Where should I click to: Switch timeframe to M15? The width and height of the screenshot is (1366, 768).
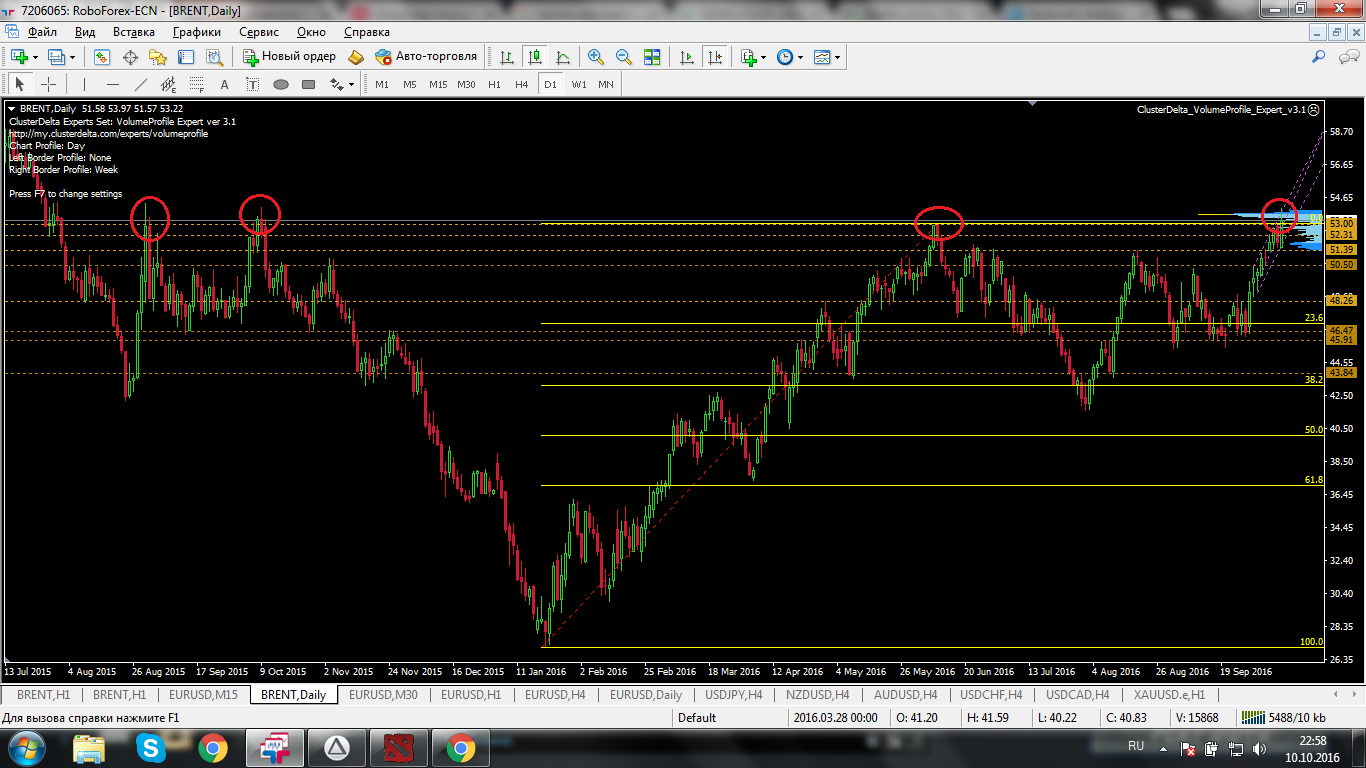438,84
